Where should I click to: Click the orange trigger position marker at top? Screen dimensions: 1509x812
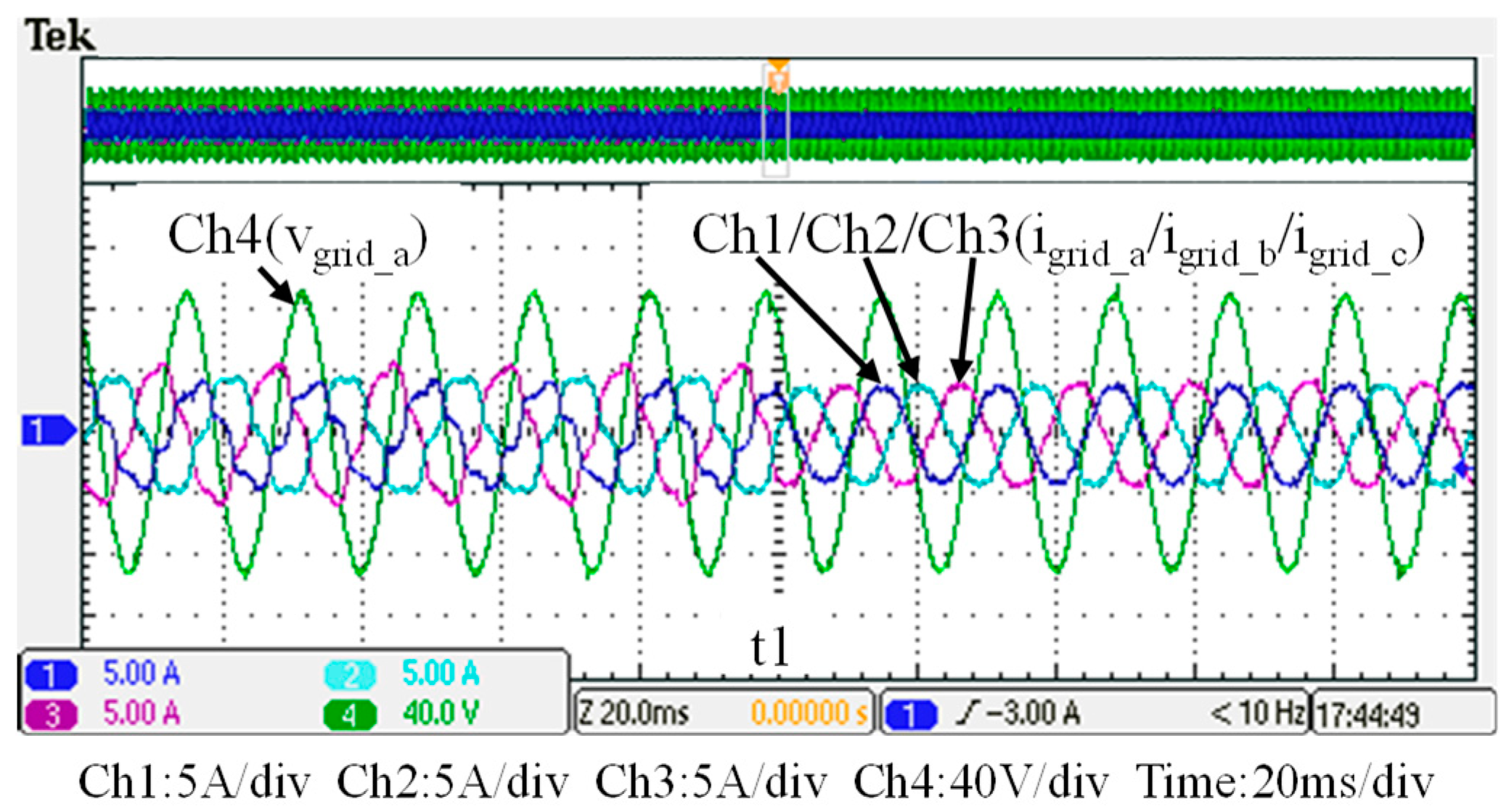click(778, 75)
